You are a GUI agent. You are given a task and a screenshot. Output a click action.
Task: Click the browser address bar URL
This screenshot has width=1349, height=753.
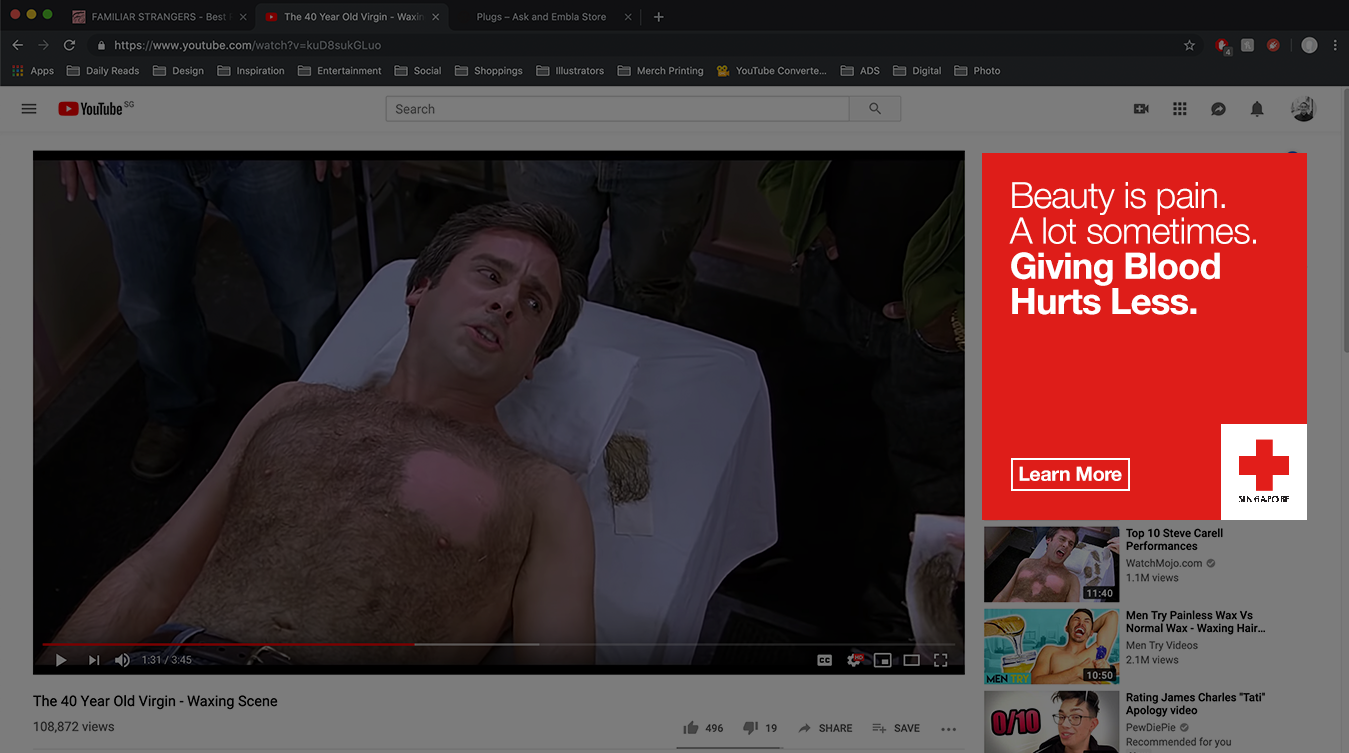(x=247, y=45)
